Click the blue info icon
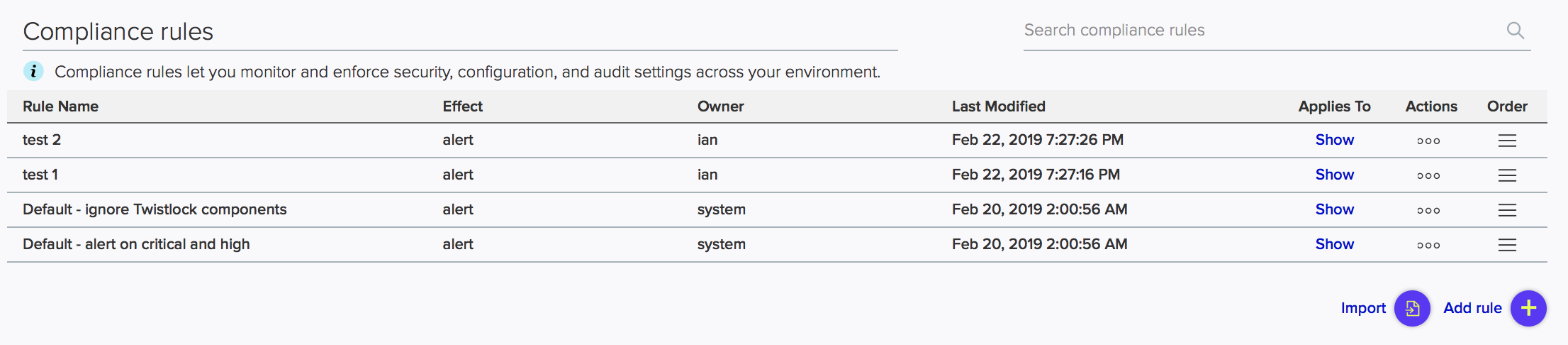 (x=33, y=71)
